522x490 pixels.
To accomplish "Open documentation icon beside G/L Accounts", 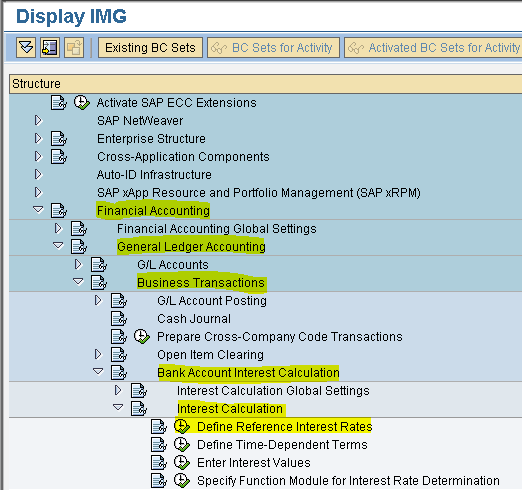I will (x=99, y=265).
